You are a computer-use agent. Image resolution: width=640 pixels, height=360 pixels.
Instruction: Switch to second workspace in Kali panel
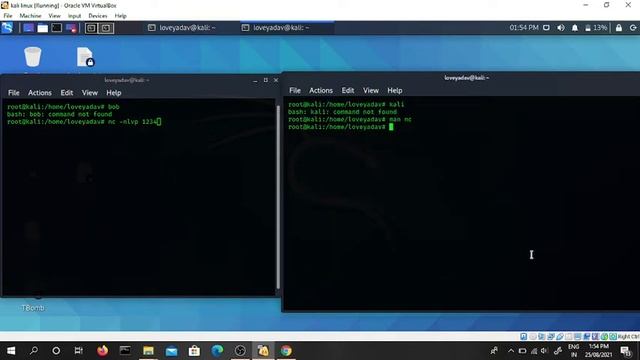click(106, 28)
